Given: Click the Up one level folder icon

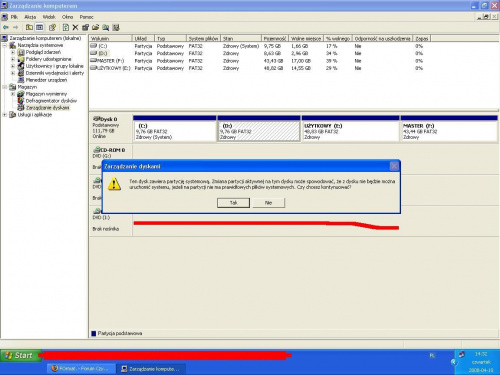Looking at the screenshot, I should click(29, 27).
